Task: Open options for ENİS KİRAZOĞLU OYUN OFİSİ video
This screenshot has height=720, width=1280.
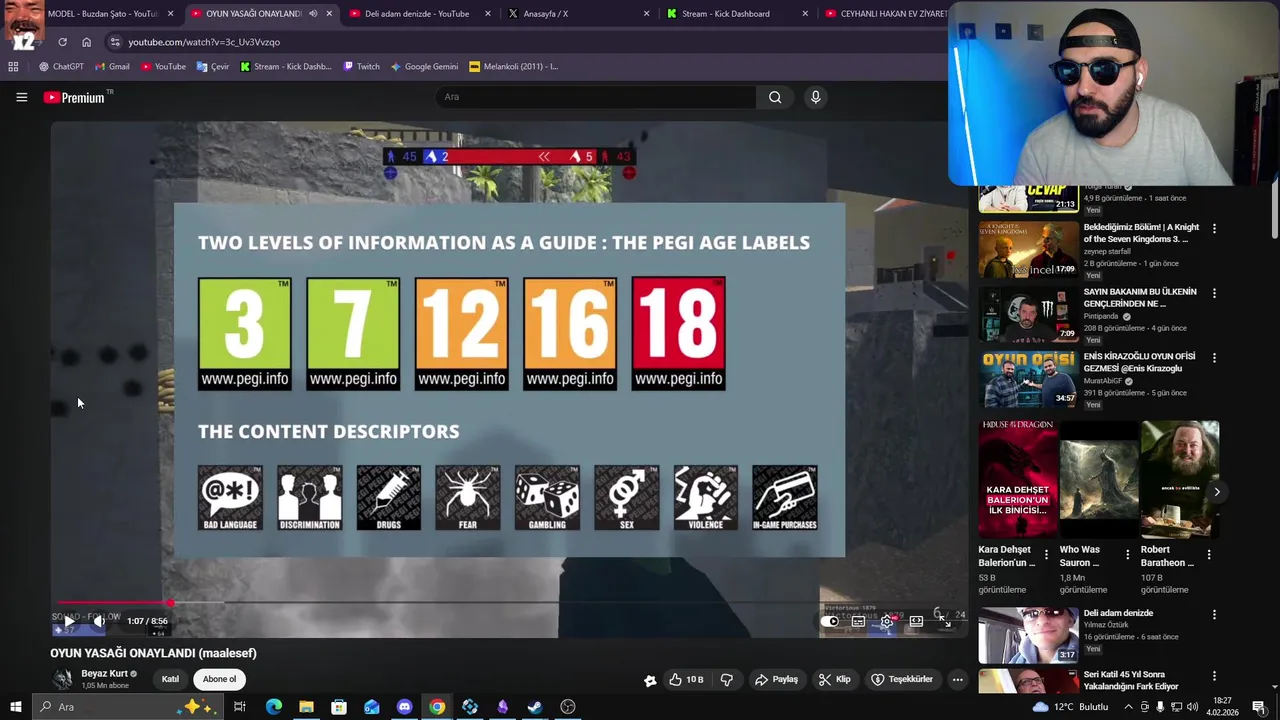Action: coord(1214,358)
